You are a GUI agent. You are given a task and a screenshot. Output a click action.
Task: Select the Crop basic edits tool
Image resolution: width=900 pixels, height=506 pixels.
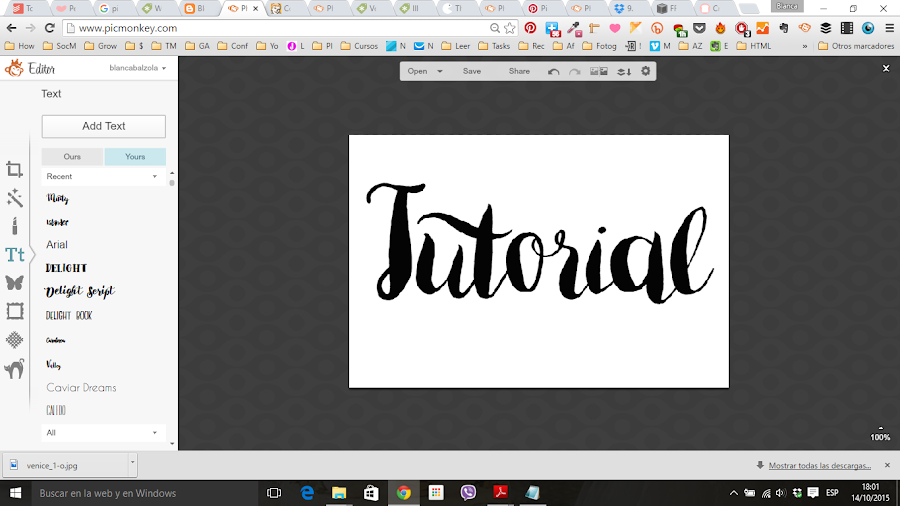14,169
